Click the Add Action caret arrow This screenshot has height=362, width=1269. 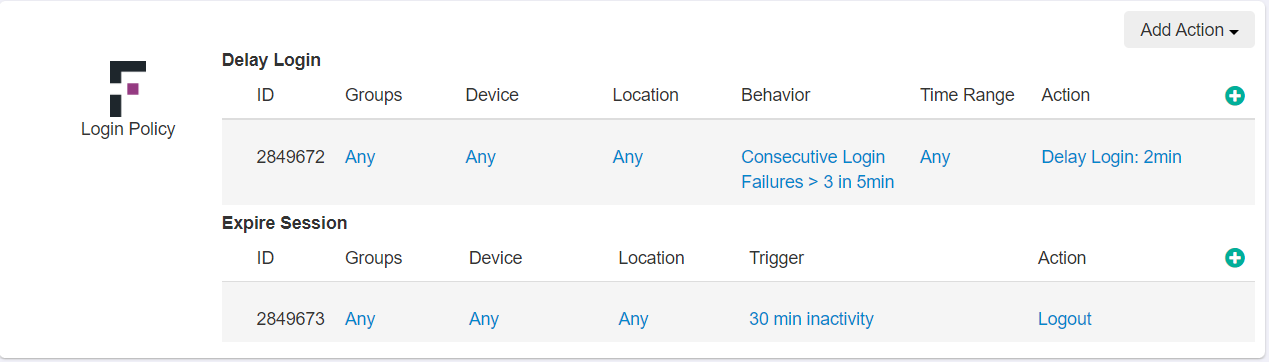tap(1234, 32)
